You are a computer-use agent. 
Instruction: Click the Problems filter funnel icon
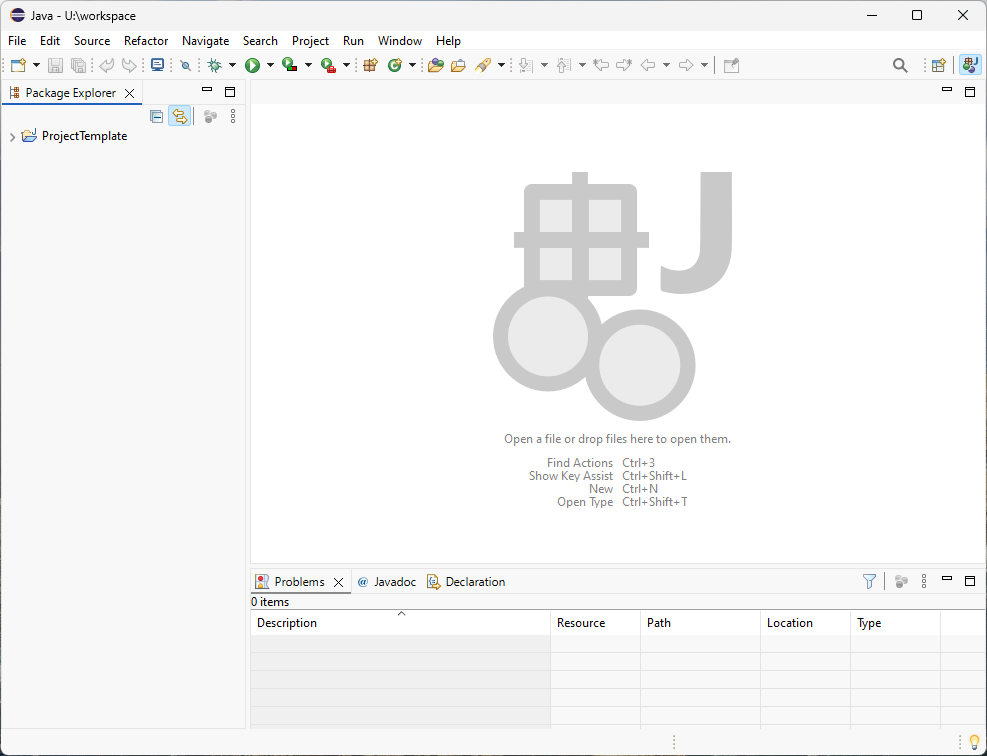click(869, 581)
